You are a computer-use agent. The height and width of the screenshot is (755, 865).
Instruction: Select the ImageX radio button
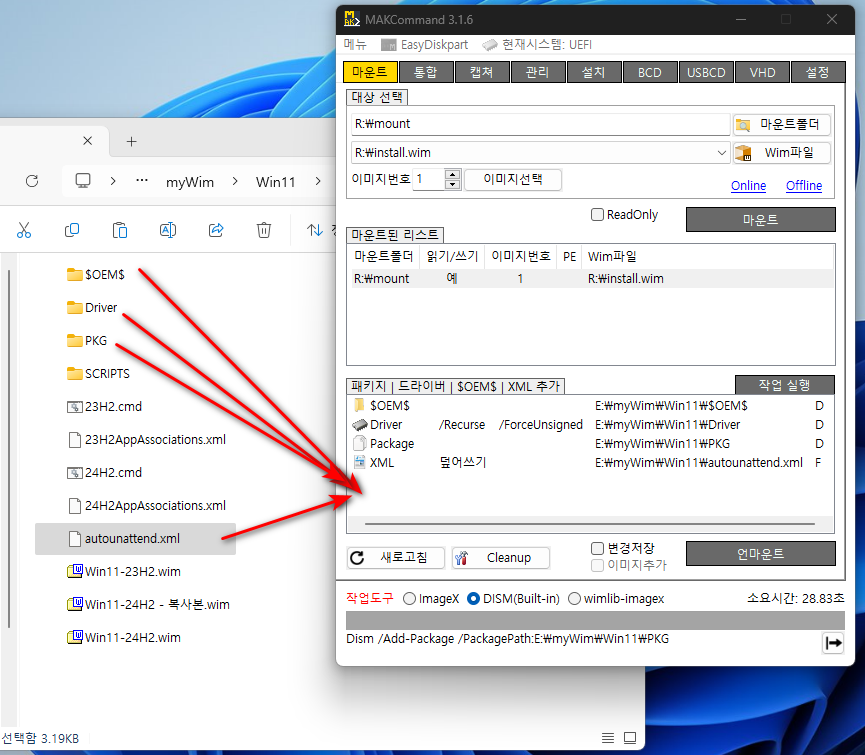(x=409, y=598)
